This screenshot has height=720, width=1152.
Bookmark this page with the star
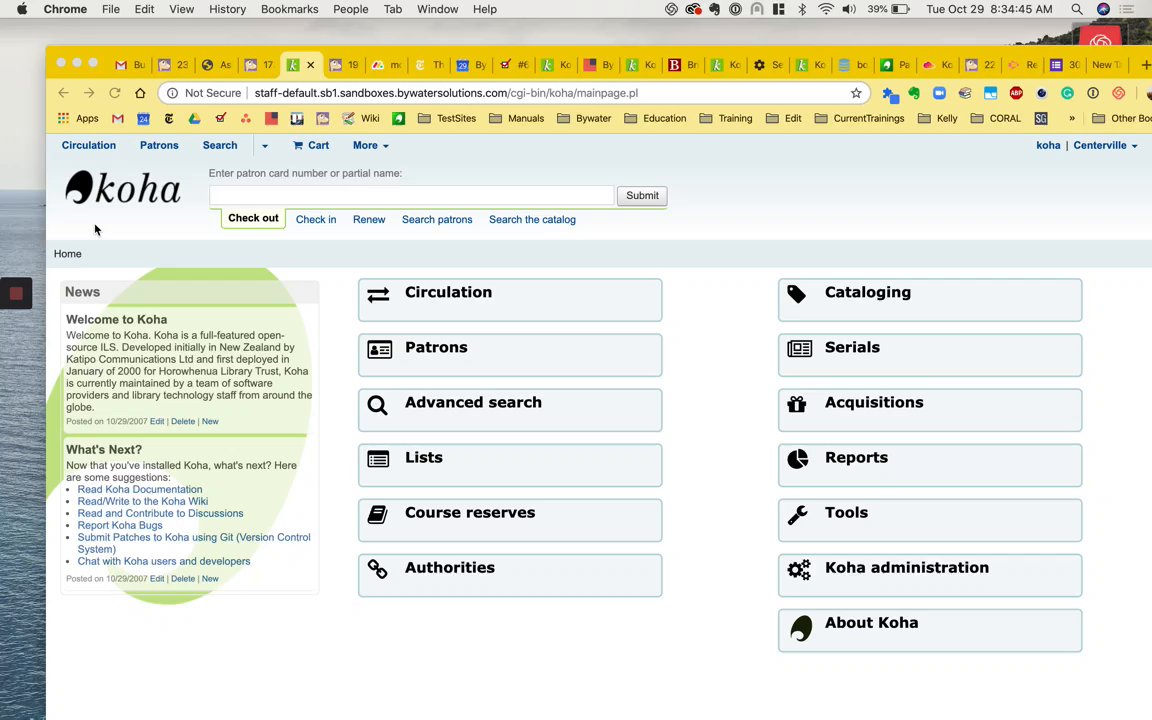(856, 93)
